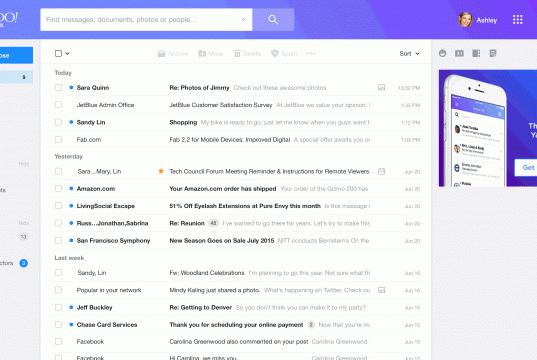Click the Move folder icon
This screenshot has height=360, width=537.
(x=202, y=53)
